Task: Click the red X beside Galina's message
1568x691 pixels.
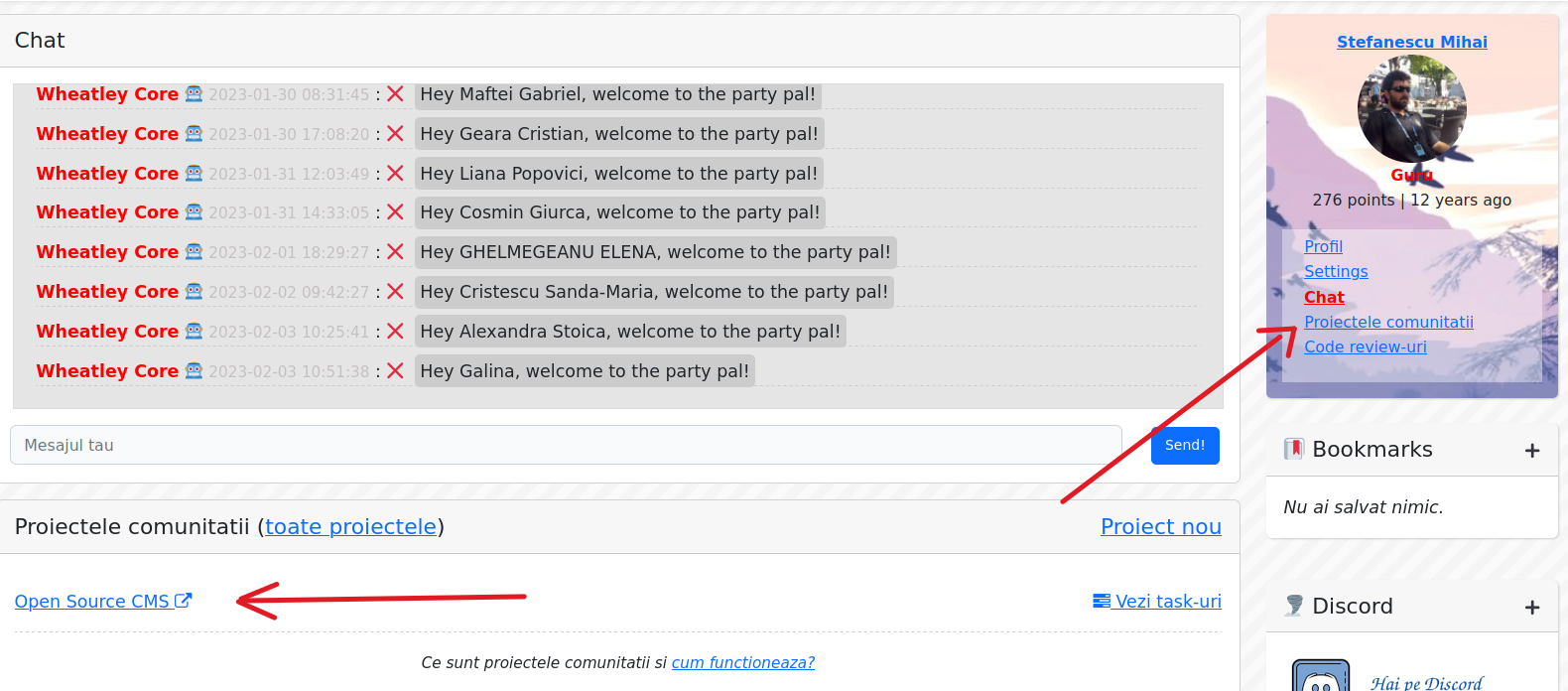Action: click(395, 371)
